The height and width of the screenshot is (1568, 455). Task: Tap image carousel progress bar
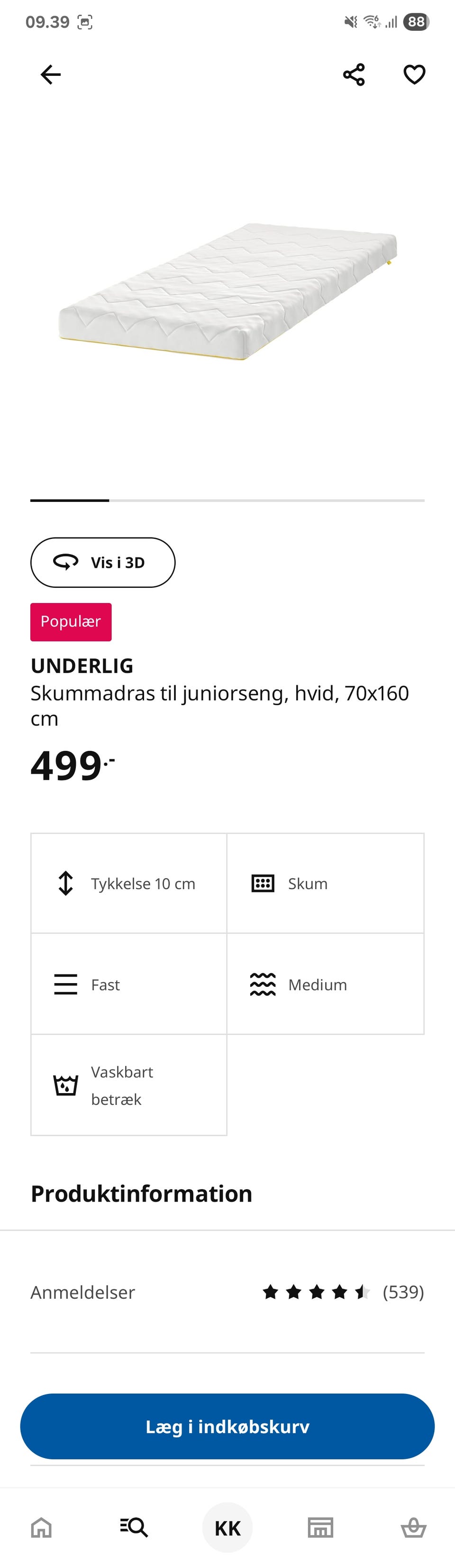[x=227, y=501]
